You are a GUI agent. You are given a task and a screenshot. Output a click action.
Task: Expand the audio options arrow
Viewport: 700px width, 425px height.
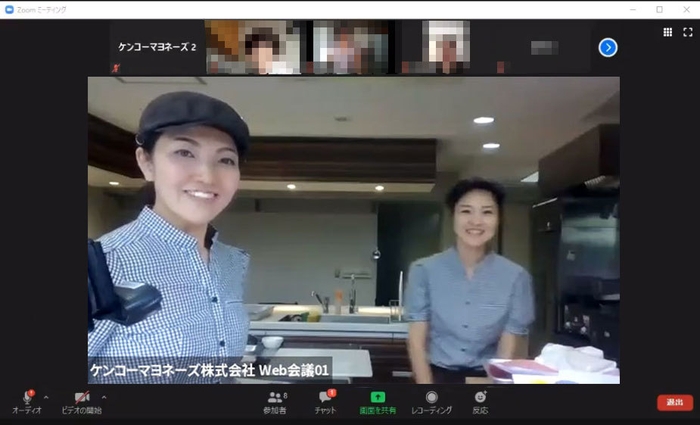pos(47,397)
